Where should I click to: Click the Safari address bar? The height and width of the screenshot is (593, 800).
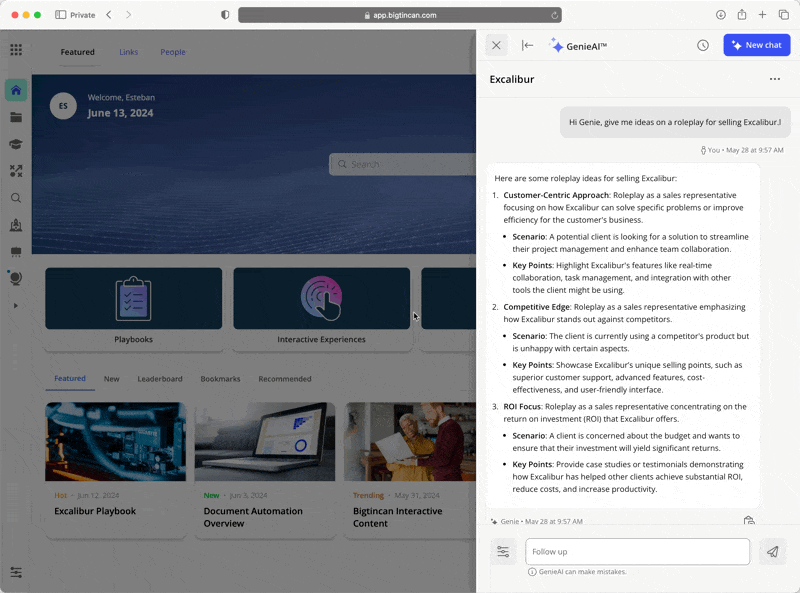point(399,15)
